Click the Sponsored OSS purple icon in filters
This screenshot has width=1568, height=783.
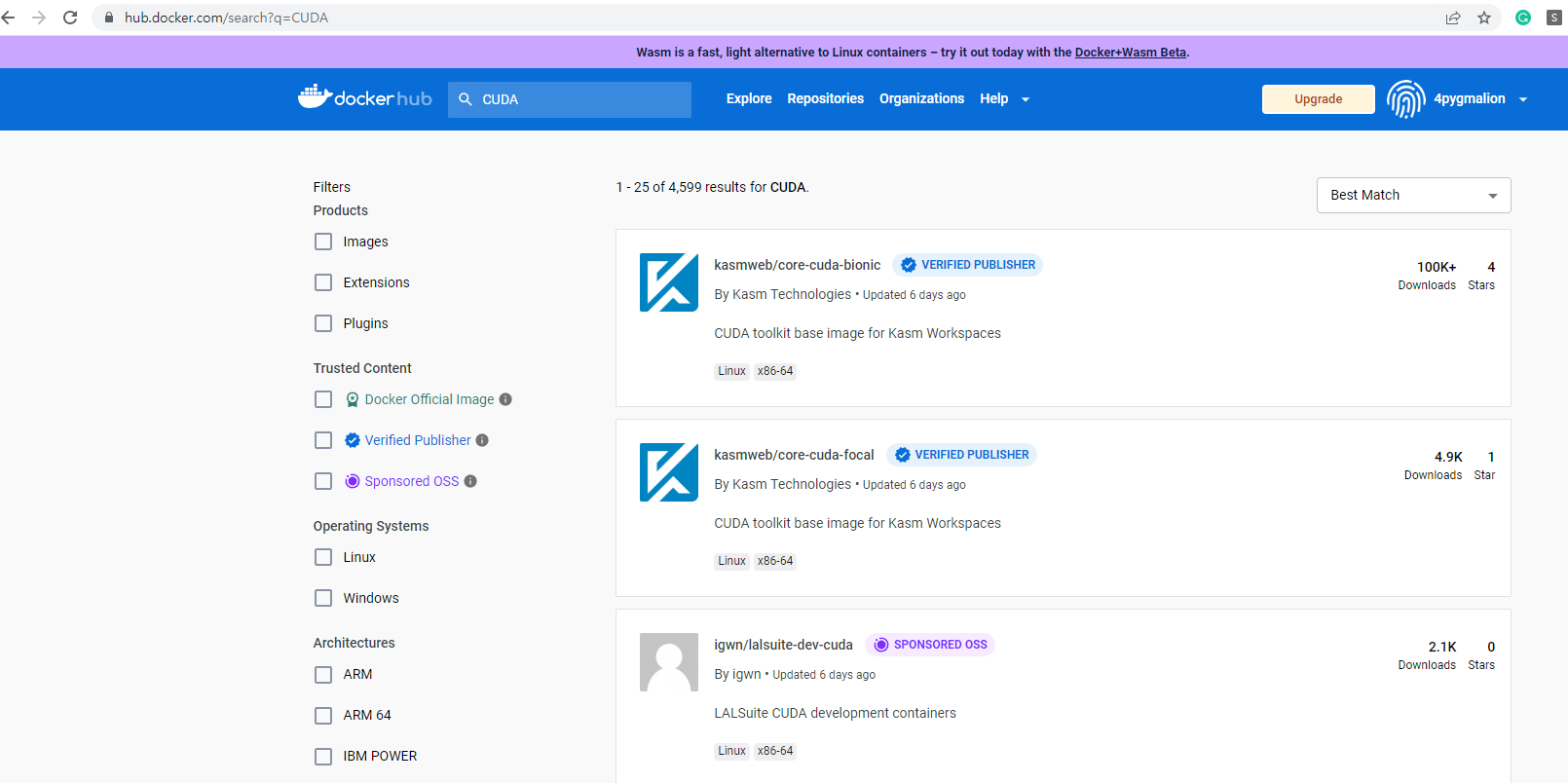point(353,481)
